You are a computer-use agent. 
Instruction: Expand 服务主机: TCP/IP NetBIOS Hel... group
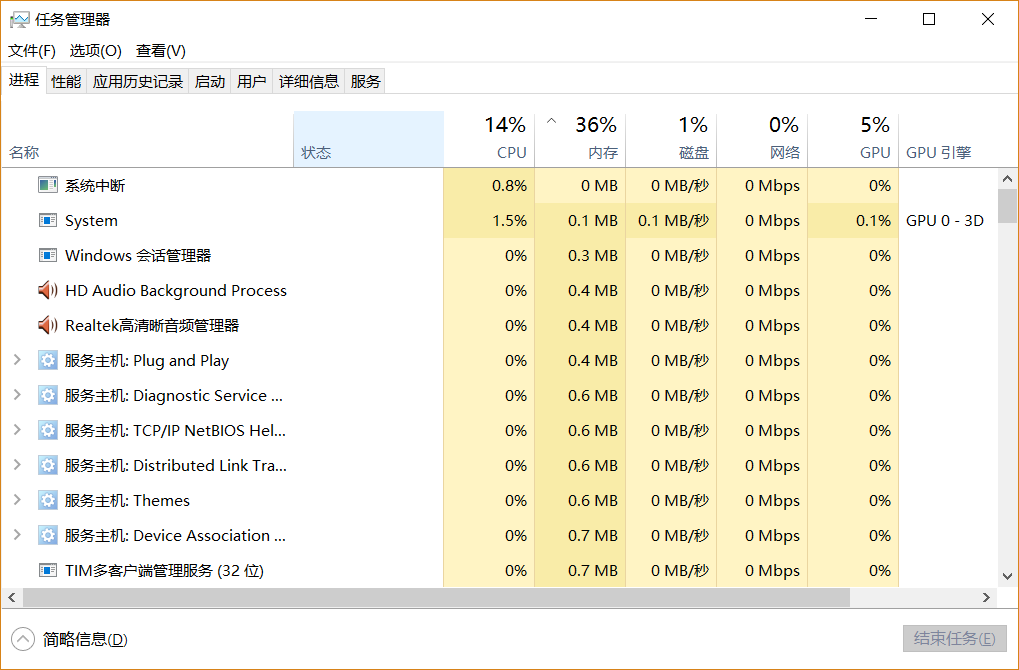[x=18, y=430]
